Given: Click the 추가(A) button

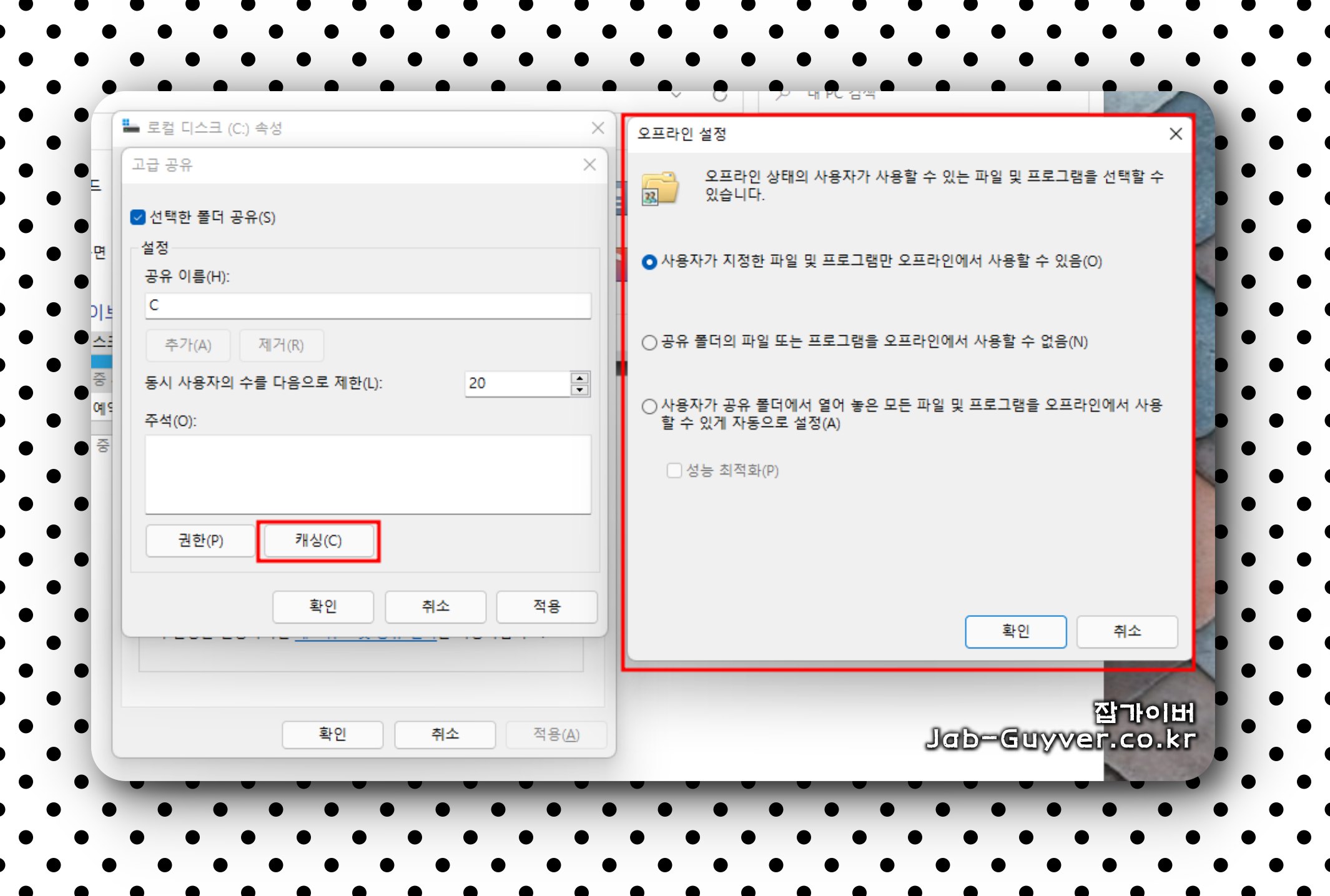Looking at the screenshot, I should click(188, 345).
